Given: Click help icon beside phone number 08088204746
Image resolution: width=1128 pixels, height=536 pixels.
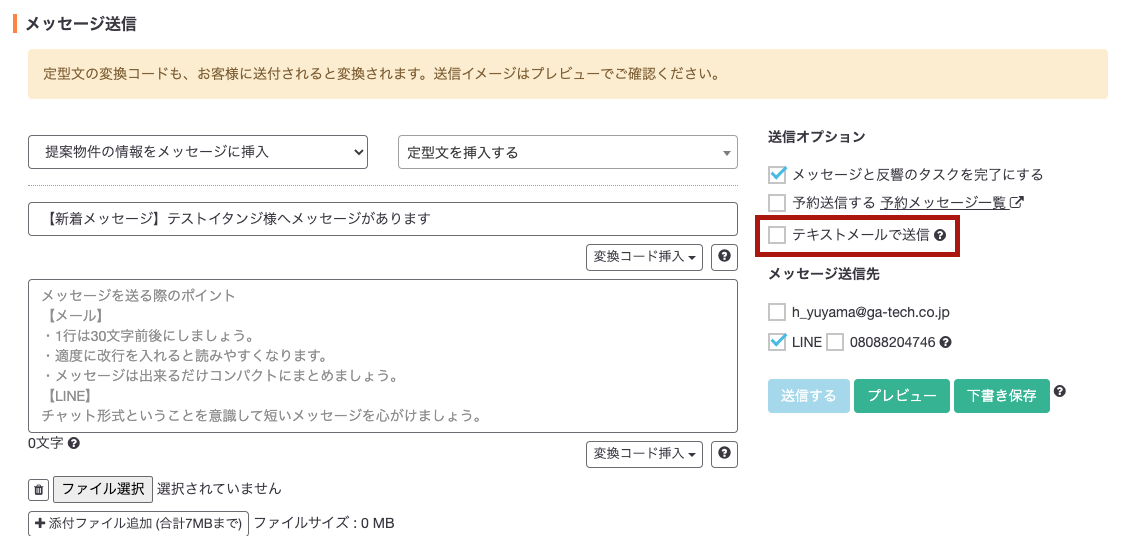Looking at the screenshot, I should (x=946, y=342).
